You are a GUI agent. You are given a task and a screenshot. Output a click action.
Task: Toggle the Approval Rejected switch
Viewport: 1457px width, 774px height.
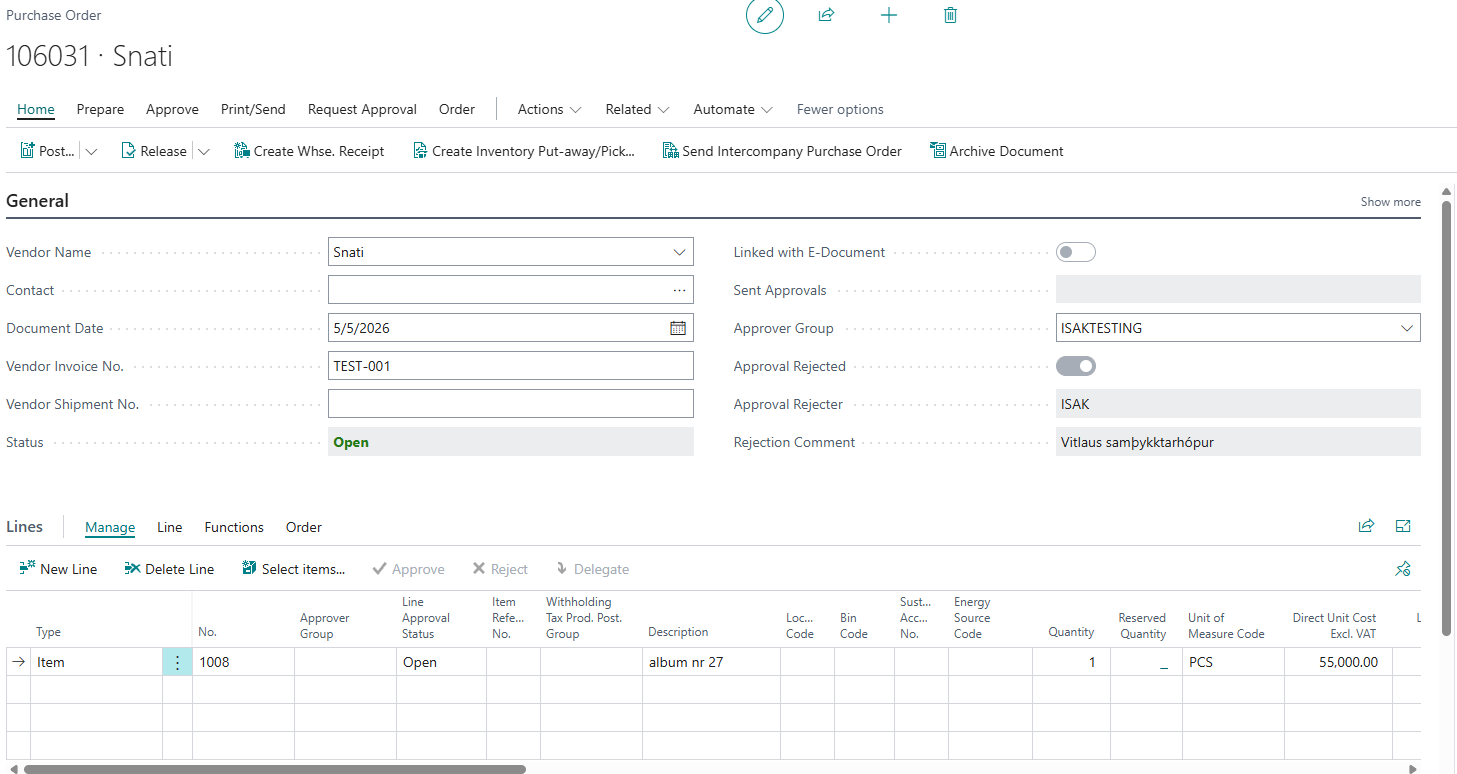(1076, 366)
